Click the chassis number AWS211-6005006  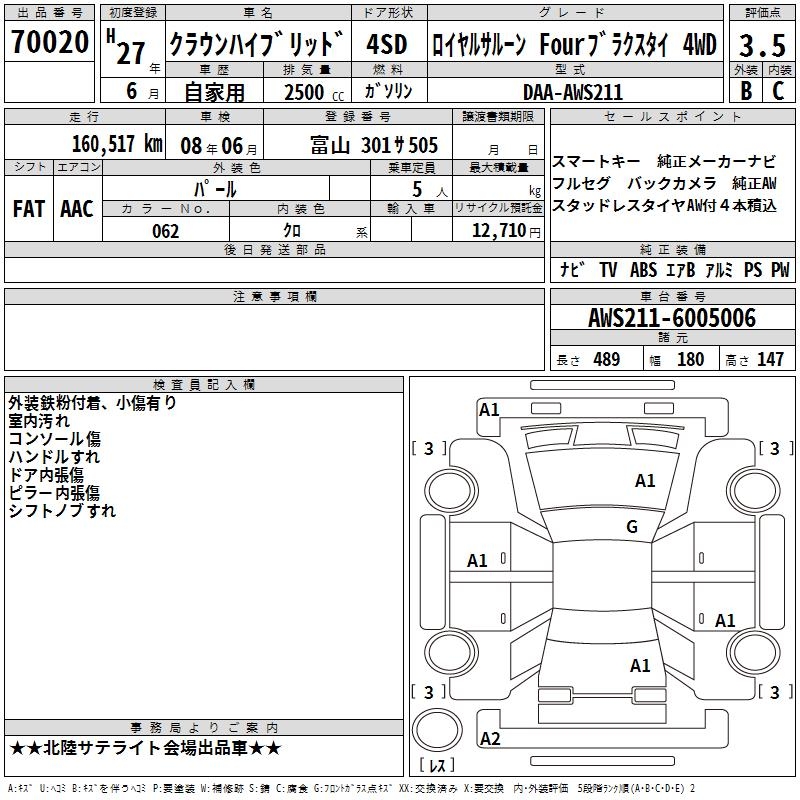coord(672,318)
